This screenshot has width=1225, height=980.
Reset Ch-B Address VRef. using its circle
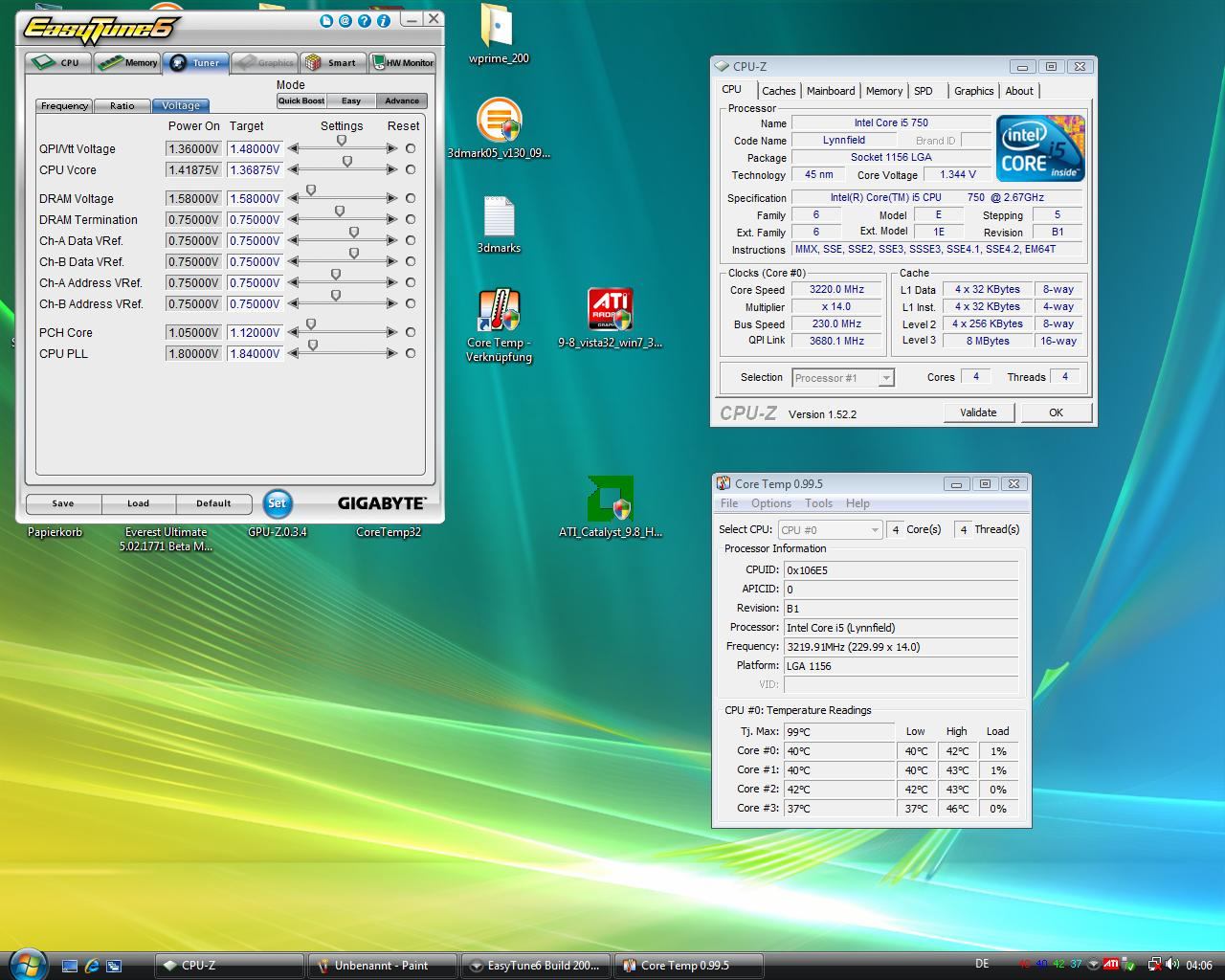coord(411,303)
